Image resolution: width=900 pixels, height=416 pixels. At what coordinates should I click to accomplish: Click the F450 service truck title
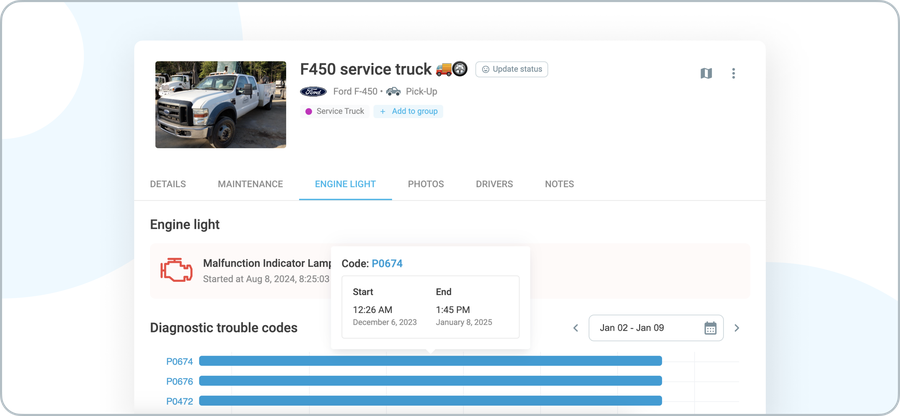tap(366, 69)
